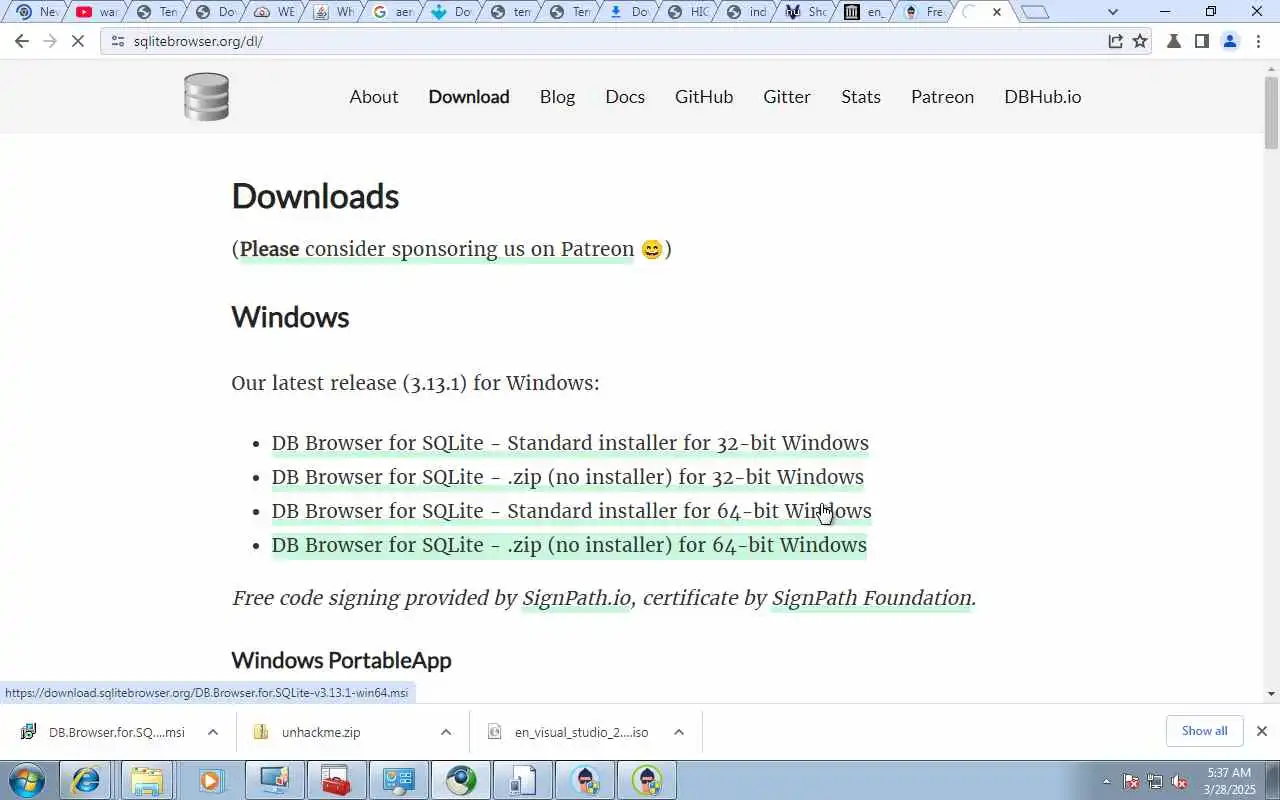Switch to the 'WE' tab

click(273, 12)
